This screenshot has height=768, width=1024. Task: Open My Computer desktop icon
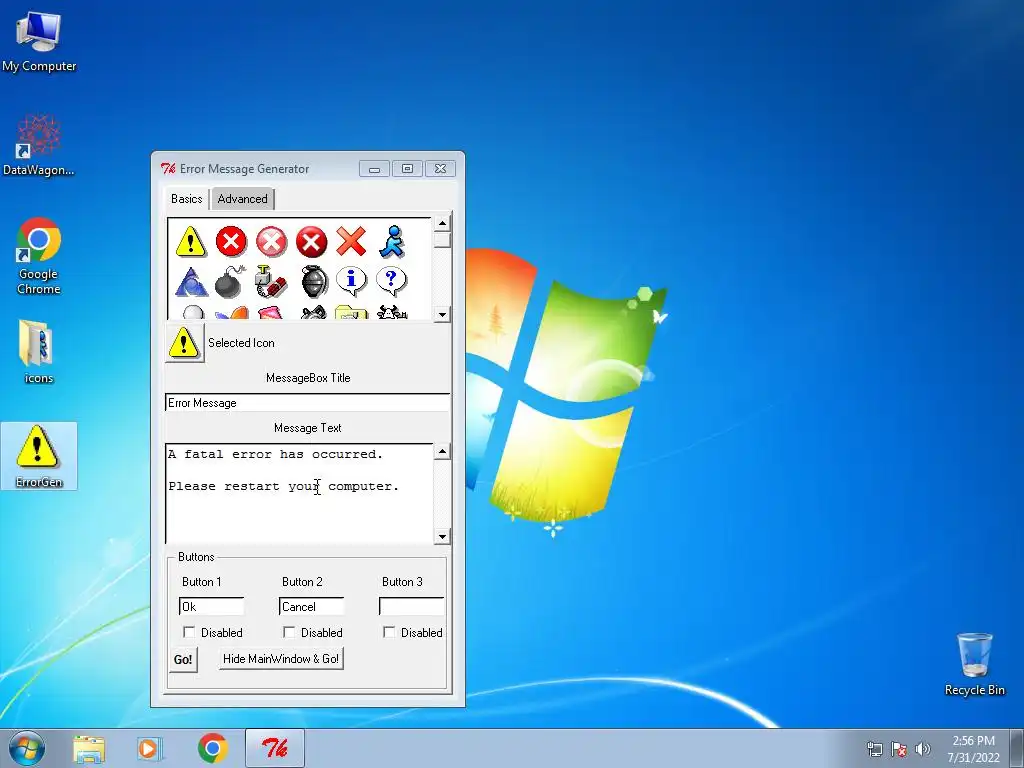coord(39,42)
